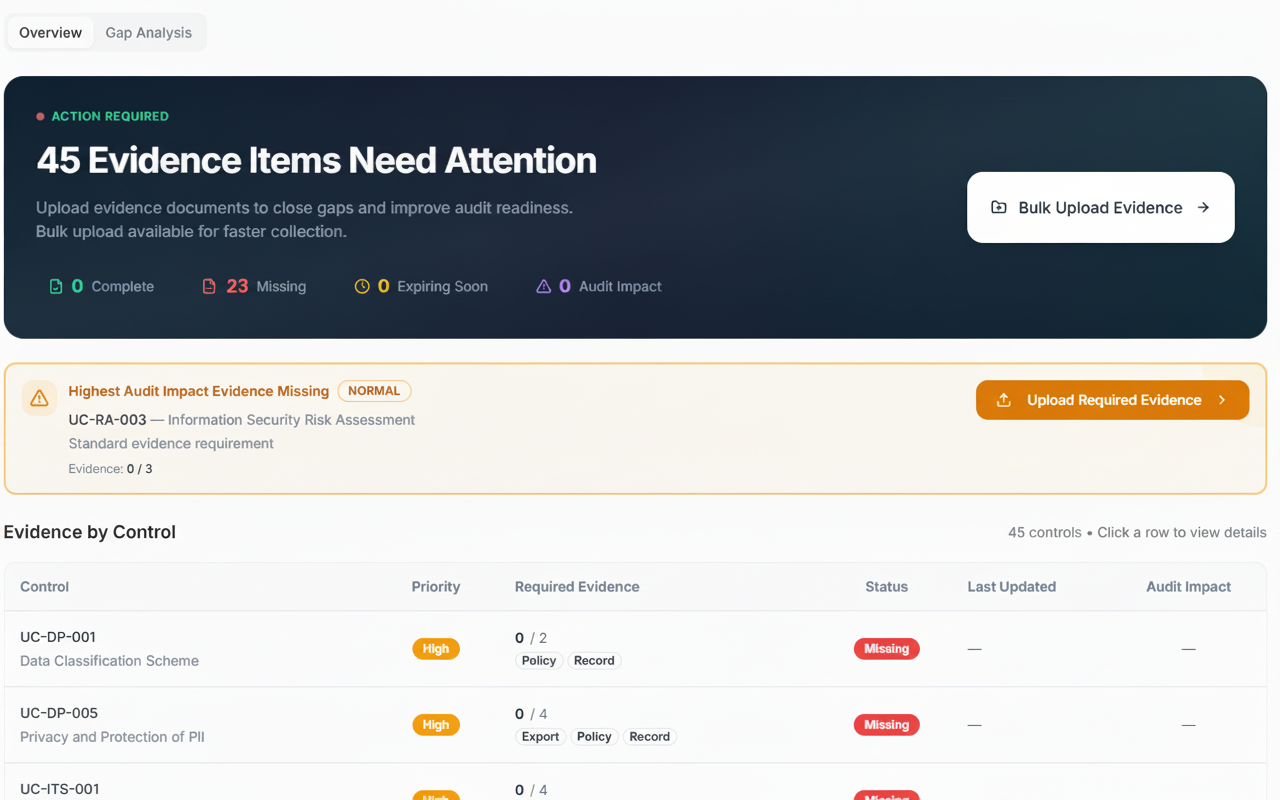
Task: Click the UC-RA-003 control ID text
Action: pos(107,420)
